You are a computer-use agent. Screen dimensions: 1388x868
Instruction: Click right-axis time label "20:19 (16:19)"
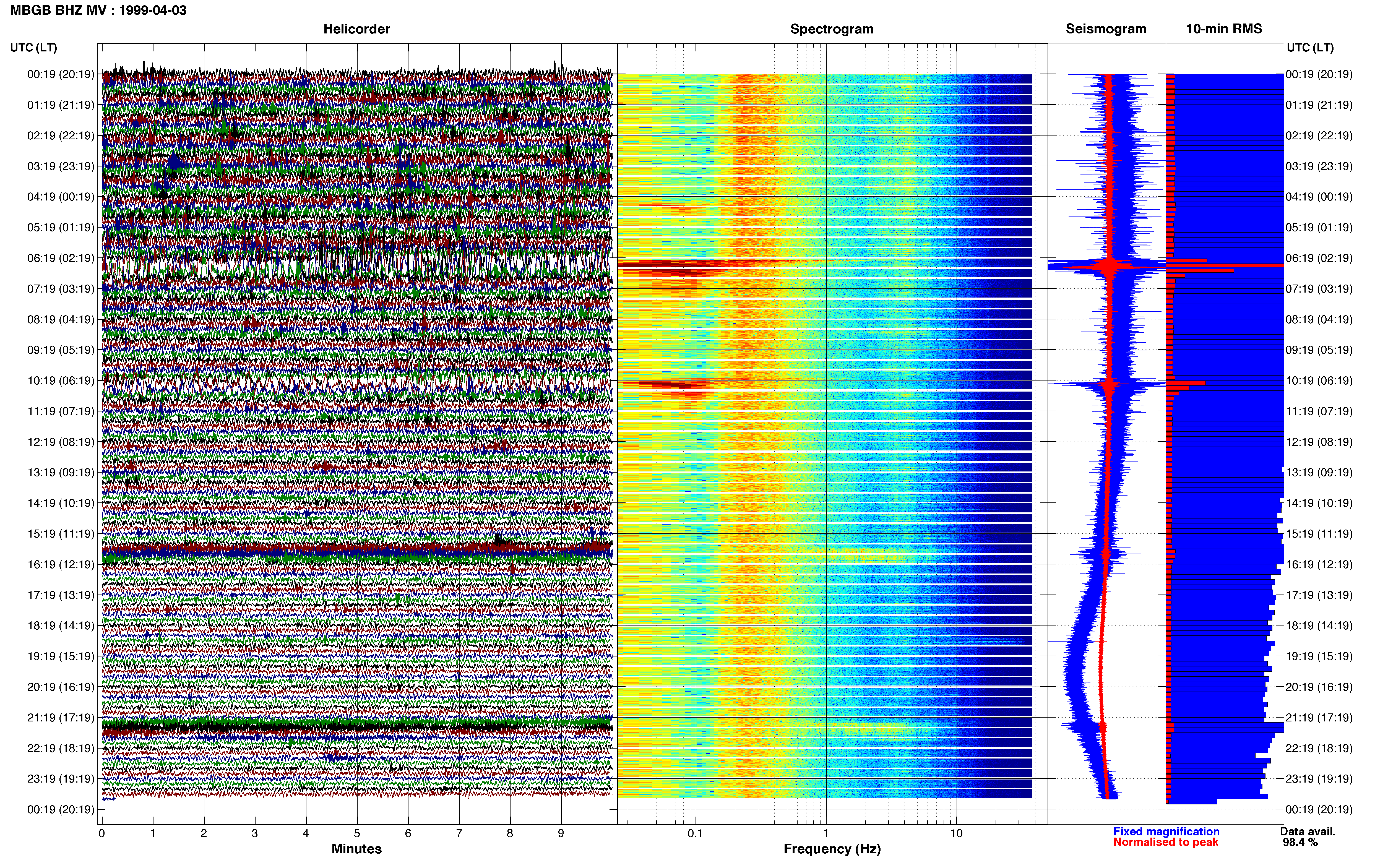1319,687
